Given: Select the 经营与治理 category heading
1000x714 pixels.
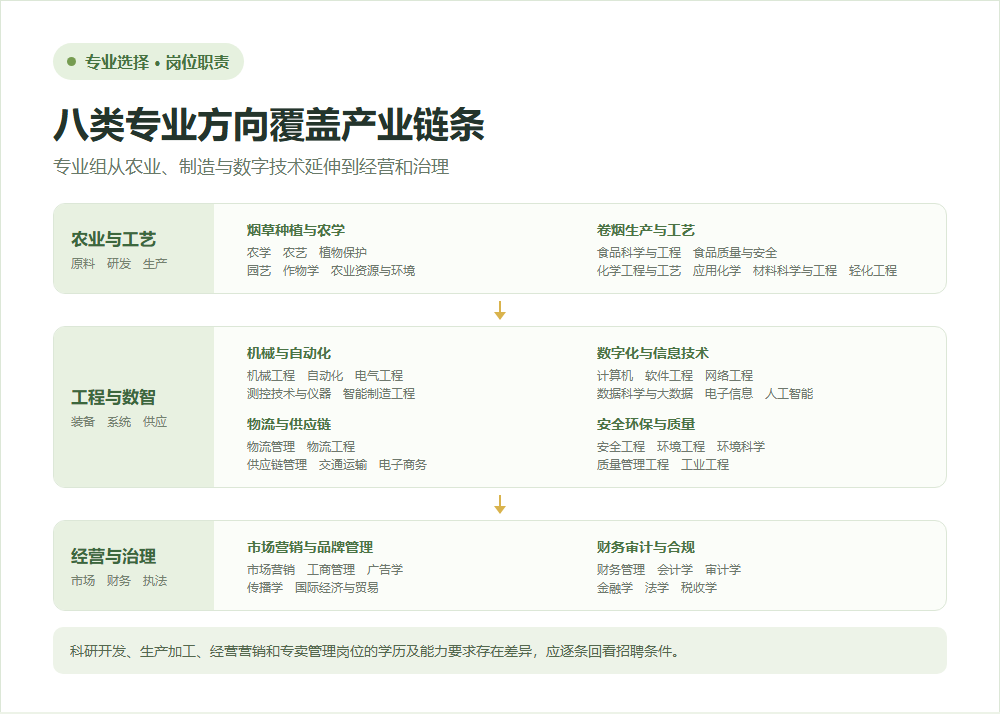Looking at the screenshot, I should tap(114, 557).
